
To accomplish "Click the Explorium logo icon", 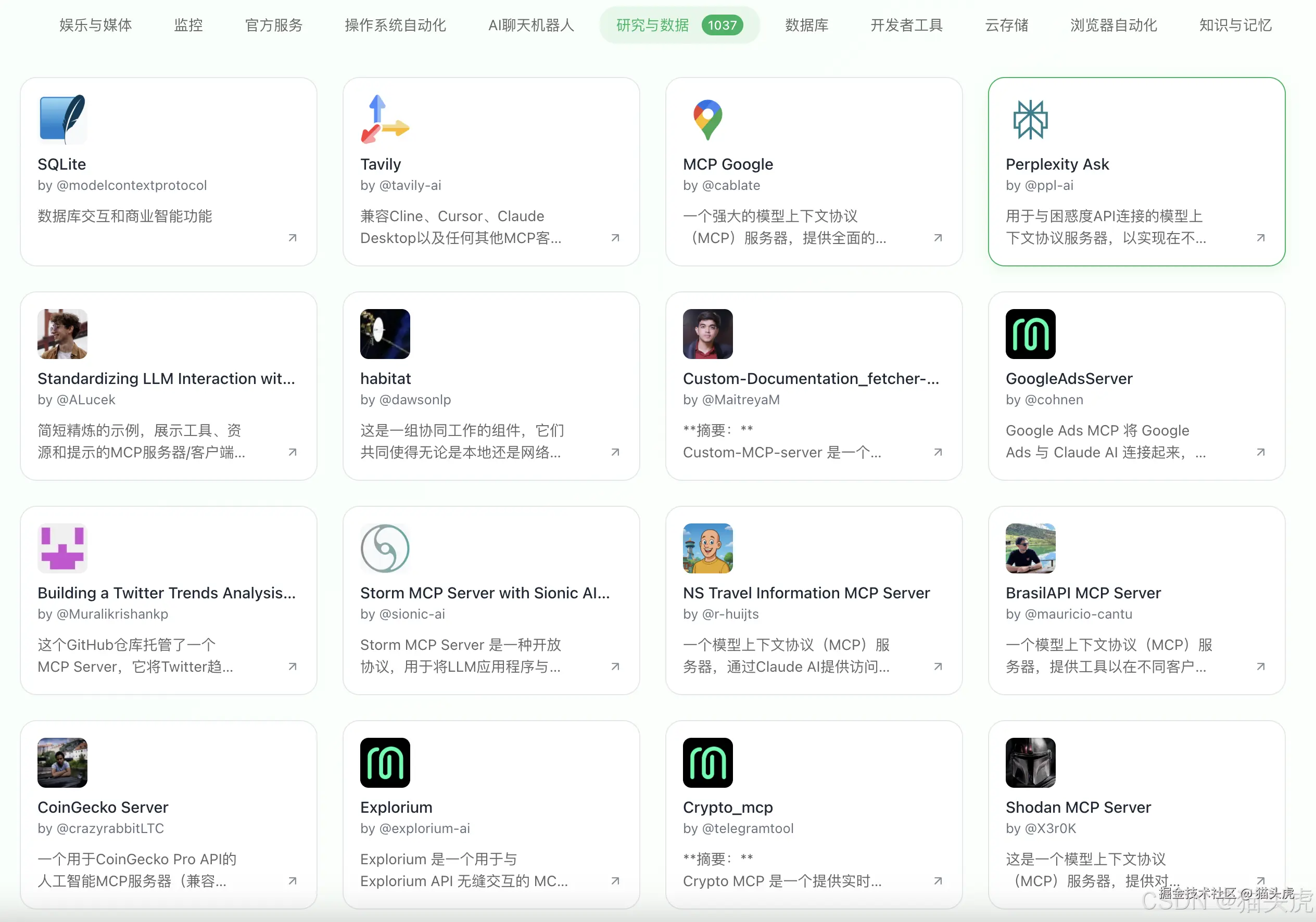I will click(385, 762).
